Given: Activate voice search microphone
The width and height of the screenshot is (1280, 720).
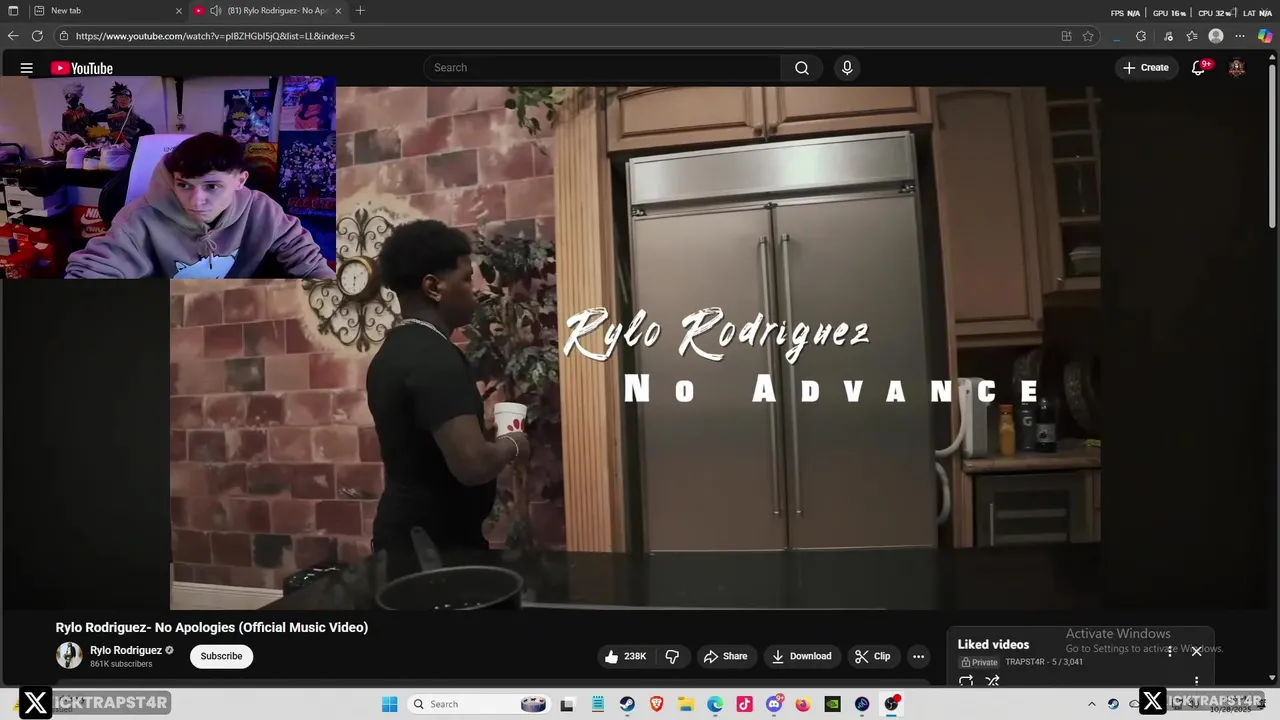Looking at the screenshot, I should click(847, 68).
